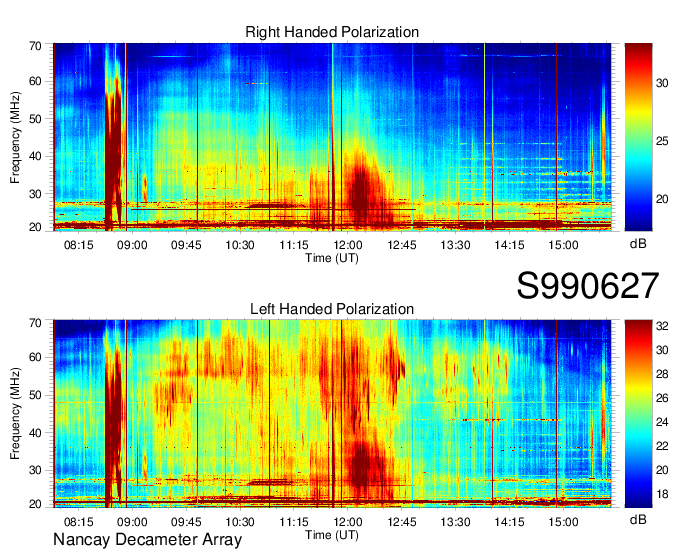680x552 pixels.
Task: Click the Left Handed plot color bar
Action: click(638, 414)
